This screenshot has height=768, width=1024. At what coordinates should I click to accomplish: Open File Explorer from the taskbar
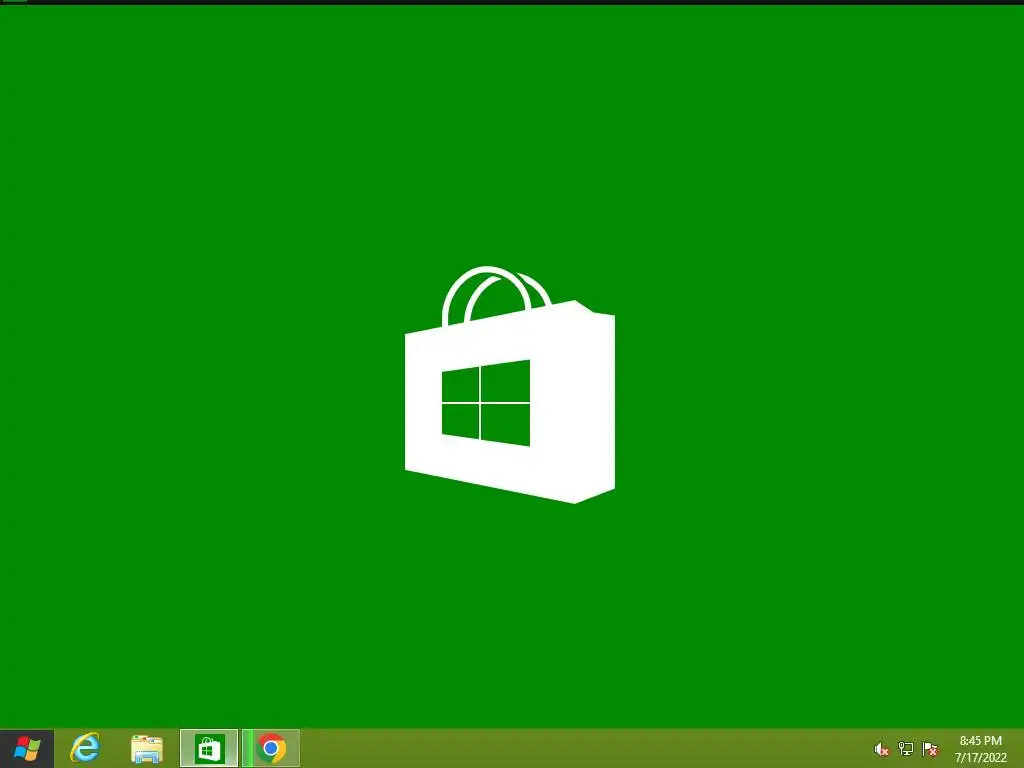pos(147,749)
